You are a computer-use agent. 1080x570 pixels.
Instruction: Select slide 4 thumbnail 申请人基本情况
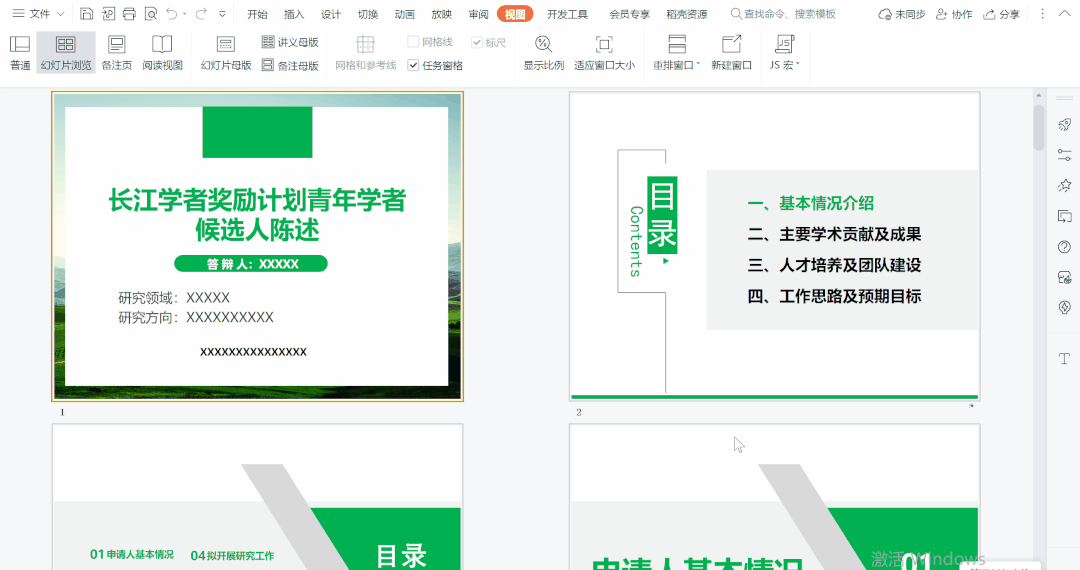pyautogui.click(x=774, y=497)
